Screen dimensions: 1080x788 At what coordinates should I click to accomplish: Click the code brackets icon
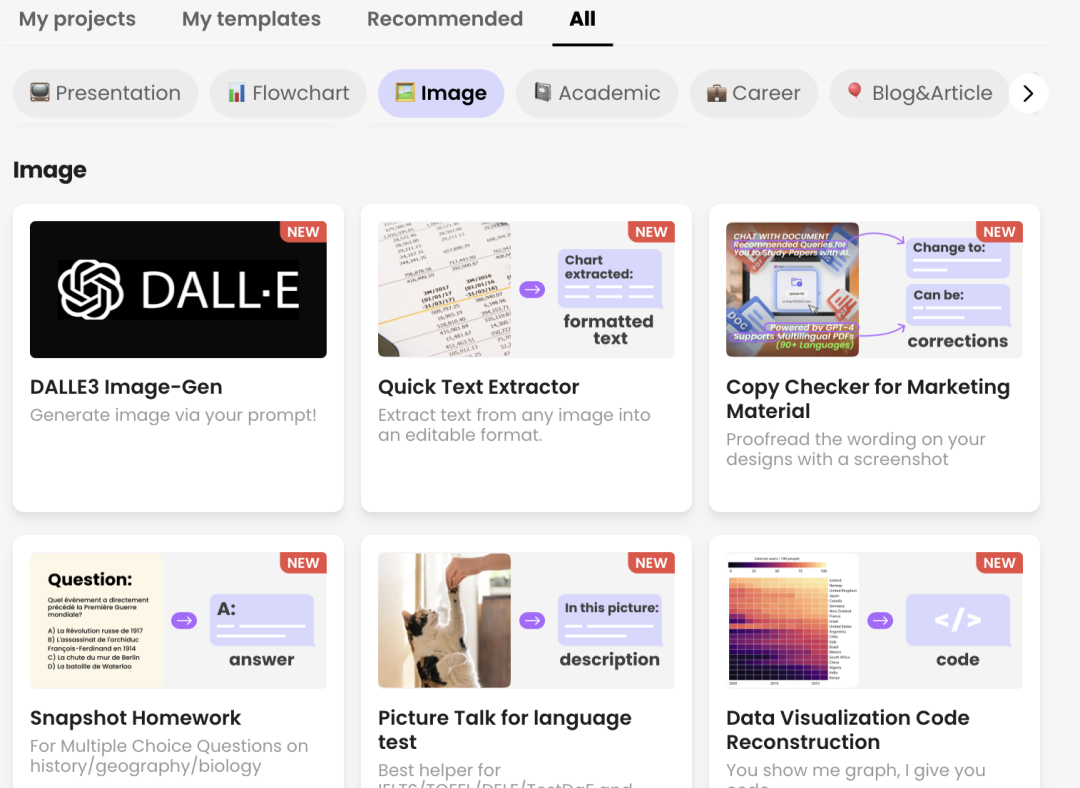(957, 620)
